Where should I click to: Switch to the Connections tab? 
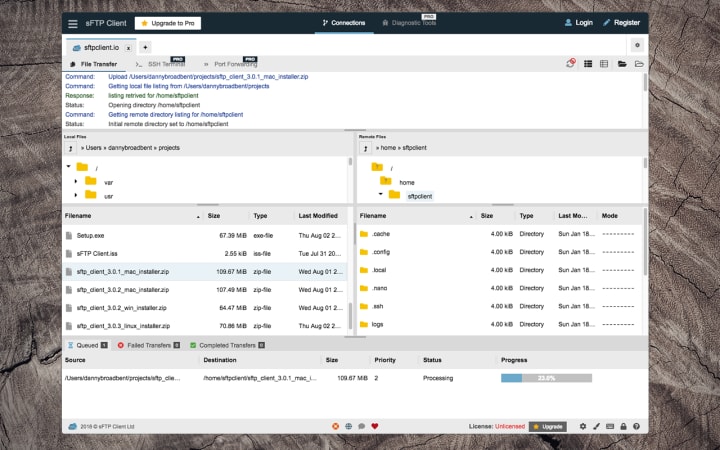(x=344, y=23)
